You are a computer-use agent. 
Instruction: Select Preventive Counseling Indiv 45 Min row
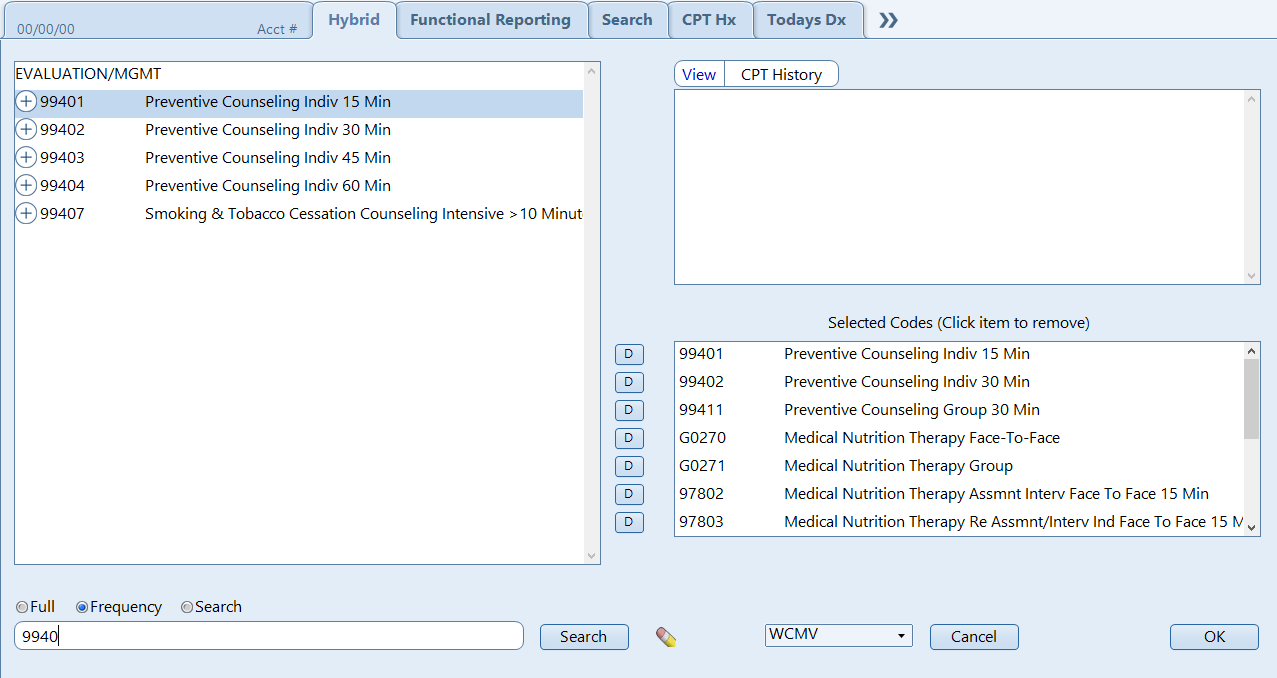(299, 158)
